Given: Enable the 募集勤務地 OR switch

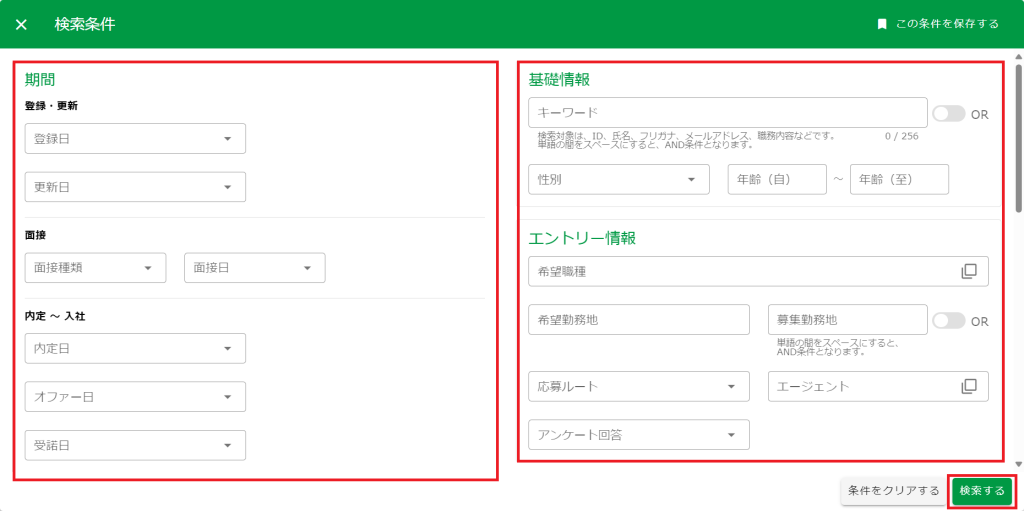Looking at the screenshot, I should pos(947,321).
